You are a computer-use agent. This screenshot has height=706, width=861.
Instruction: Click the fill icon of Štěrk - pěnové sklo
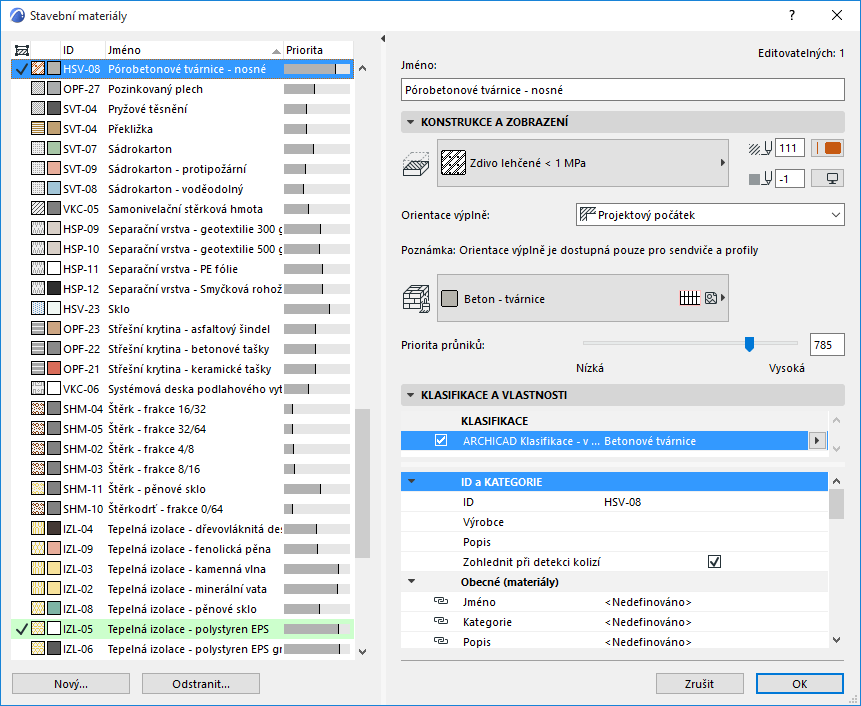[x=38, y=489]
